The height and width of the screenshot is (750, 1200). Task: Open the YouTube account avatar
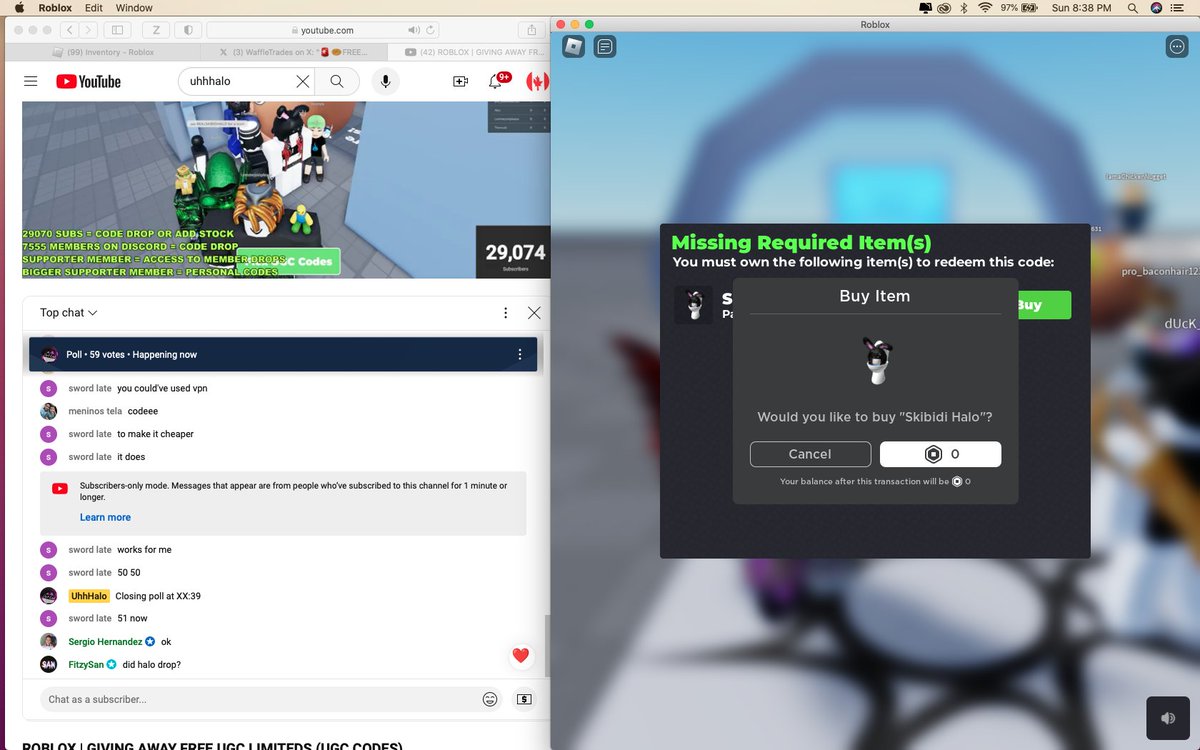pos(538,82)
